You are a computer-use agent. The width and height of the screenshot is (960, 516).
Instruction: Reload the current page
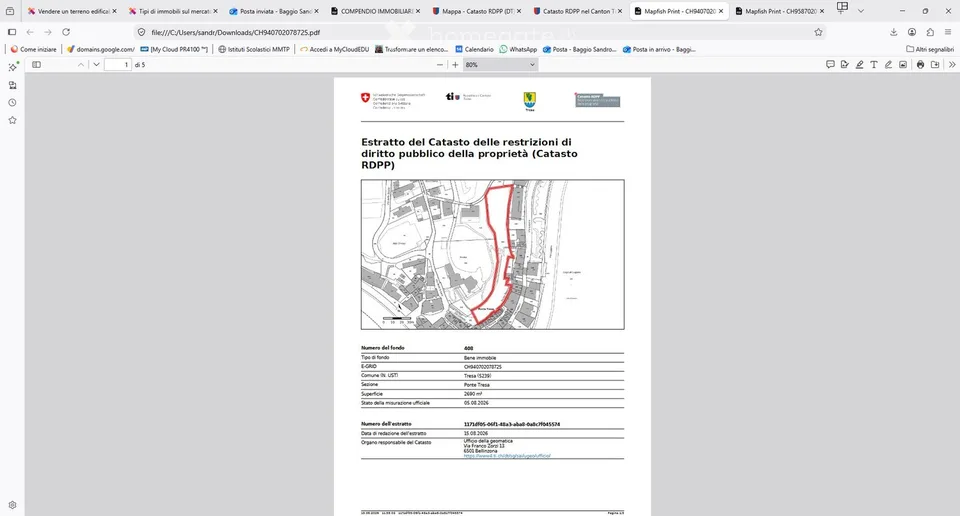(66, 32)
